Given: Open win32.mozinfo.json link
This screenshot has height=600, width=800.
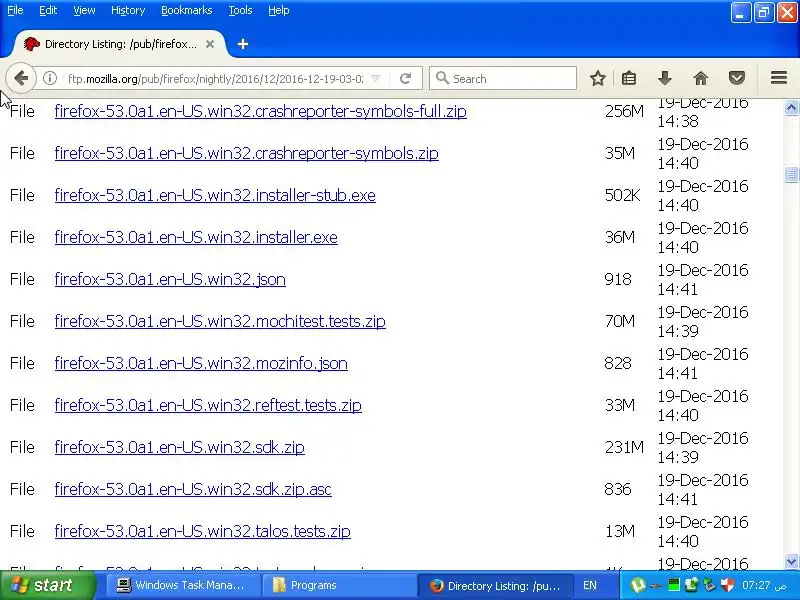Looking at the screenshot, I should [x=201, y=363].
